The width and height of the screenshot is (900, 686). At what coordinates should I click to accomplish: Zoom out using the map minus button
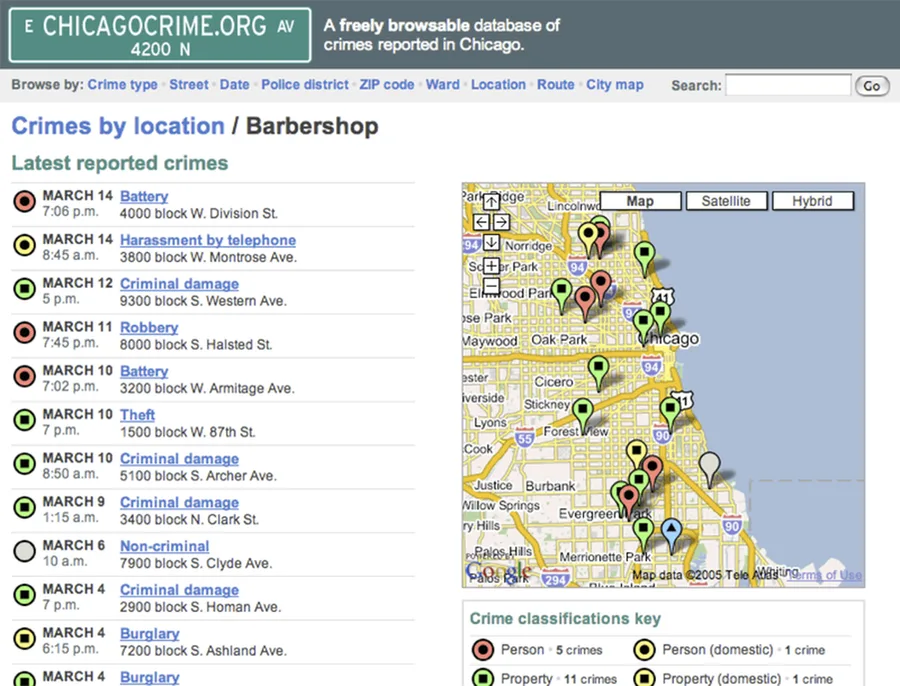pos(491,285)
